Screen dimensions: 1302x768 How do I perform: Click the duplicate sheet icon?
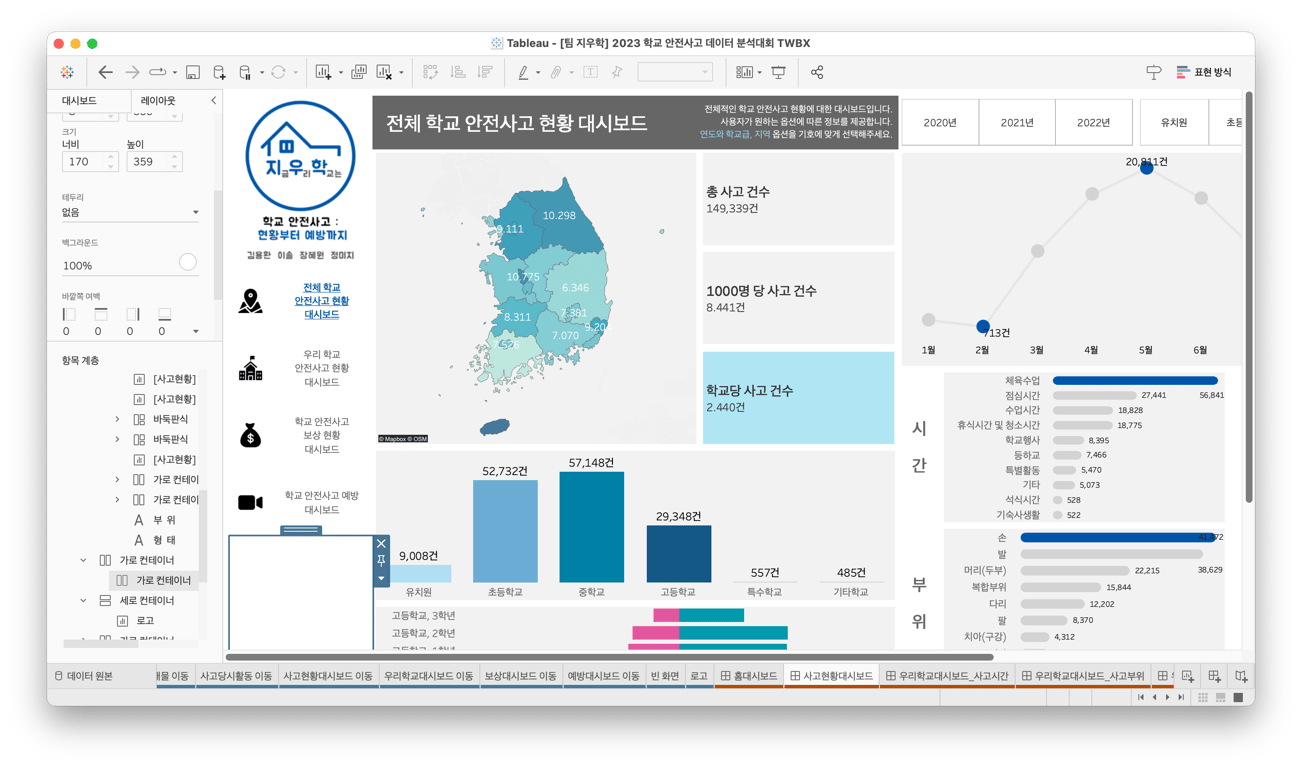(358, 72)
